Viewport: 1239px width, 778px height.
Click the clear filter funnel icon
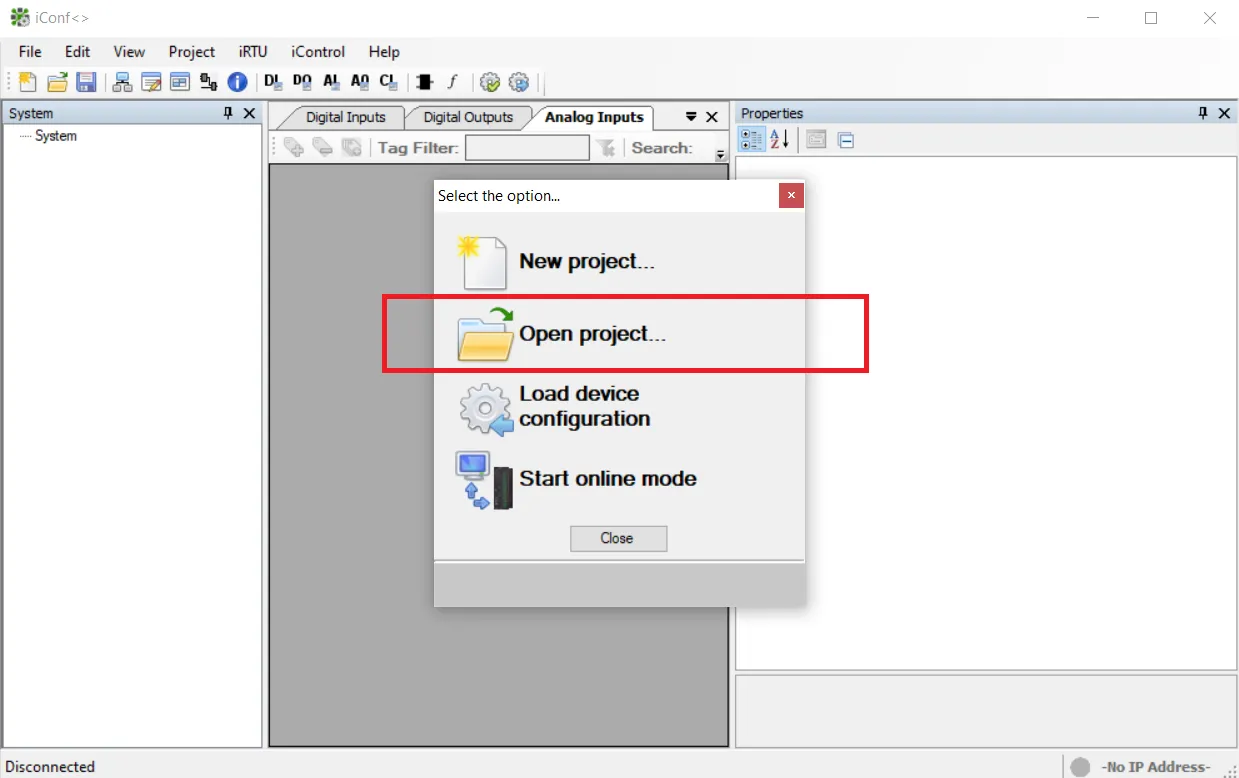point(605,148)
